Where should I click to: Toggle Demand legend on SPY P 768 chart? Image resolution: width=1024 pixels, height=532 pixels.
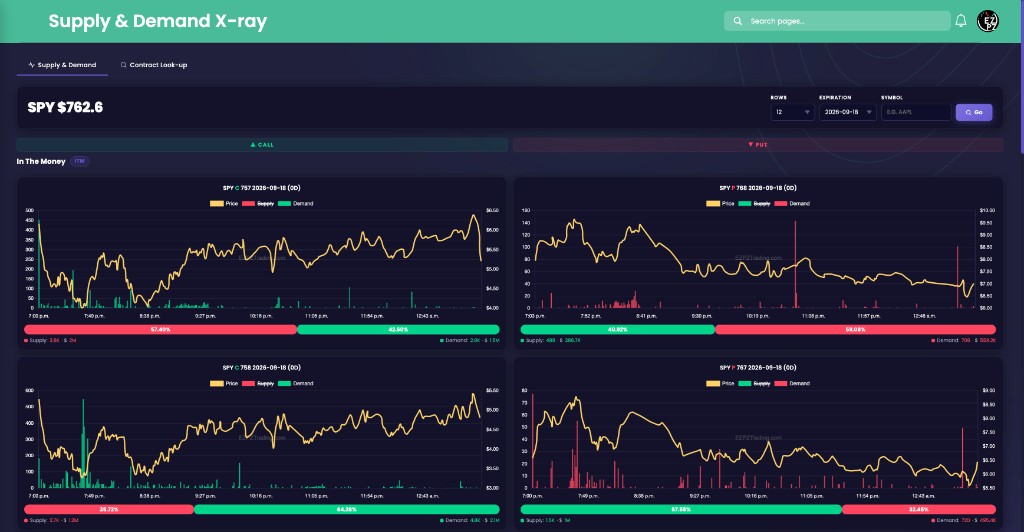click(792, 204)
